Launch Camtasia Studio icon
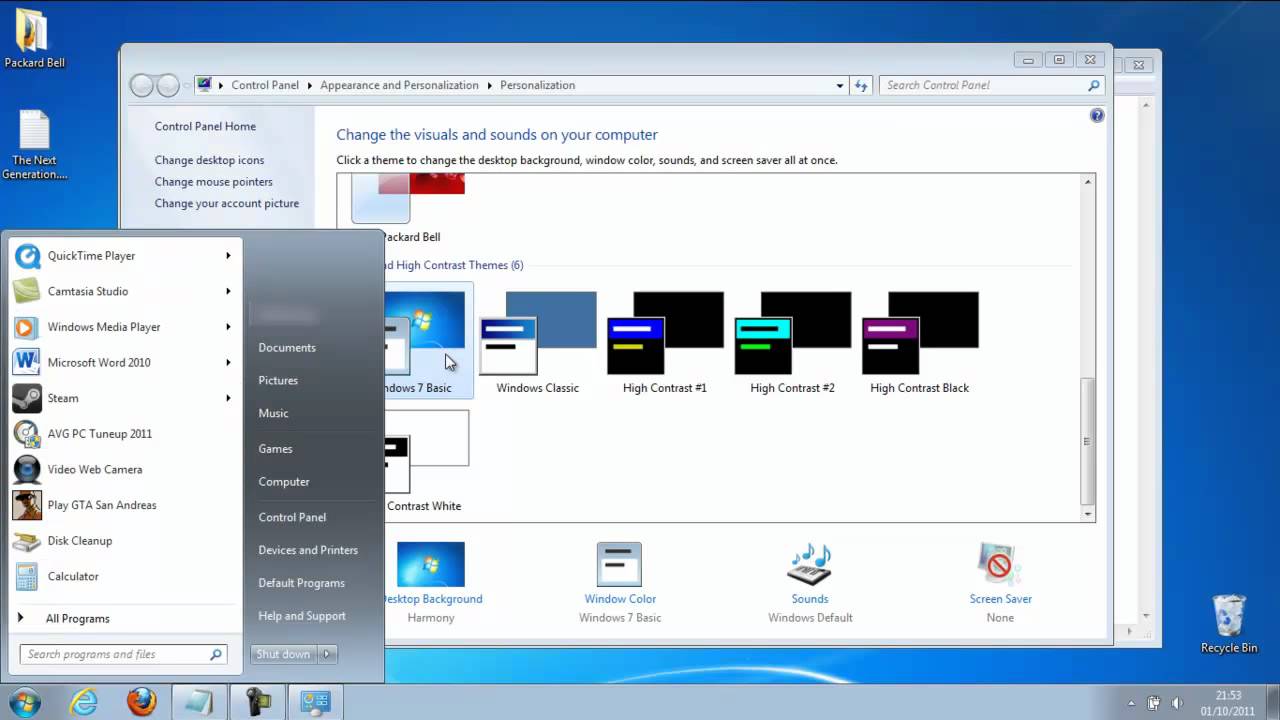Image resolution: width=1280 pixels, height=720 pixels. pos(27,291)
